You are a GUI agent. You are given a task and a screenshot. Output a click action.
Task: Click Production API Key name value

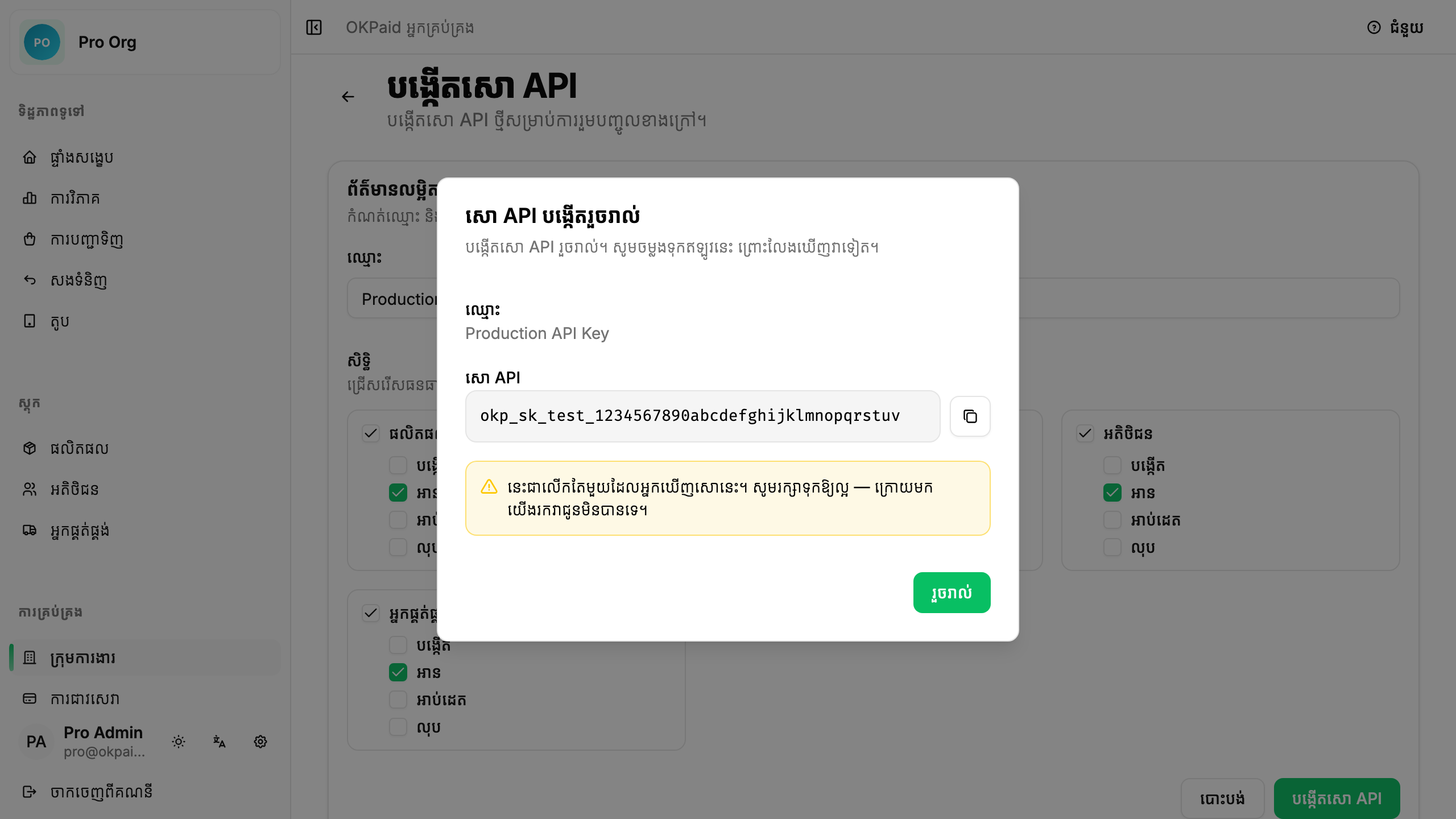[537, 333]
